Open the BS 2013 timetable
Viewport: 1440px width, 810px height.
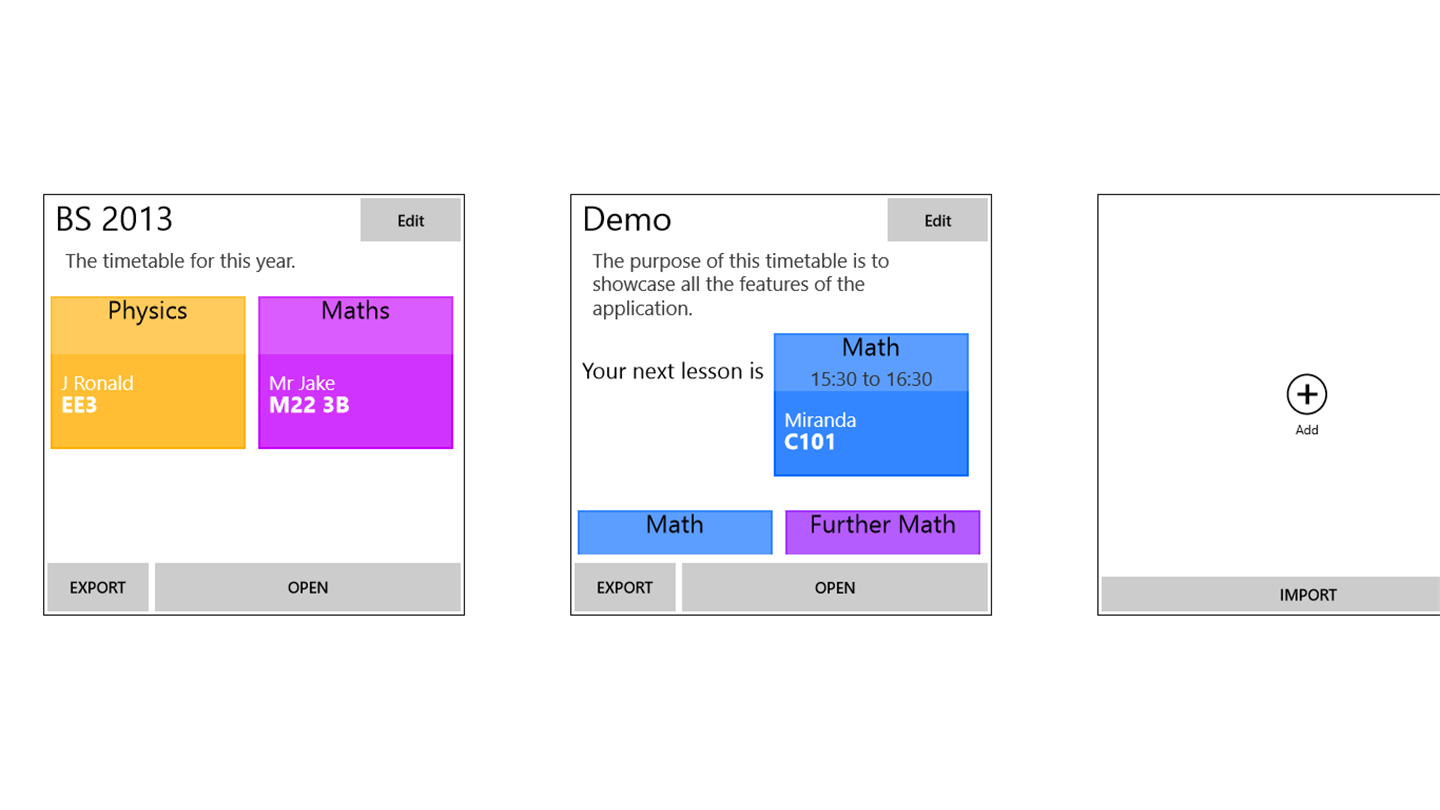[307, 587]
